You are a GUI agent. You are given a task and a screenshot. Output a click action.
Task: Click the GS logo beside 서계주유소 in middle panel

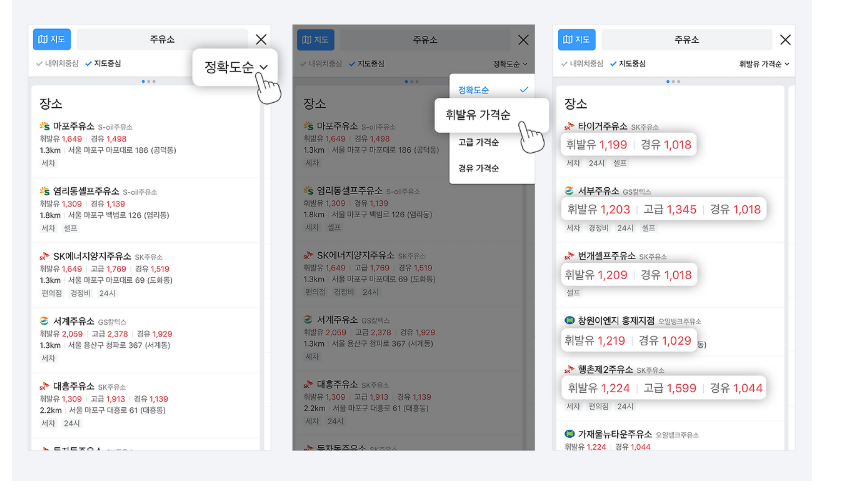point(308,320)
